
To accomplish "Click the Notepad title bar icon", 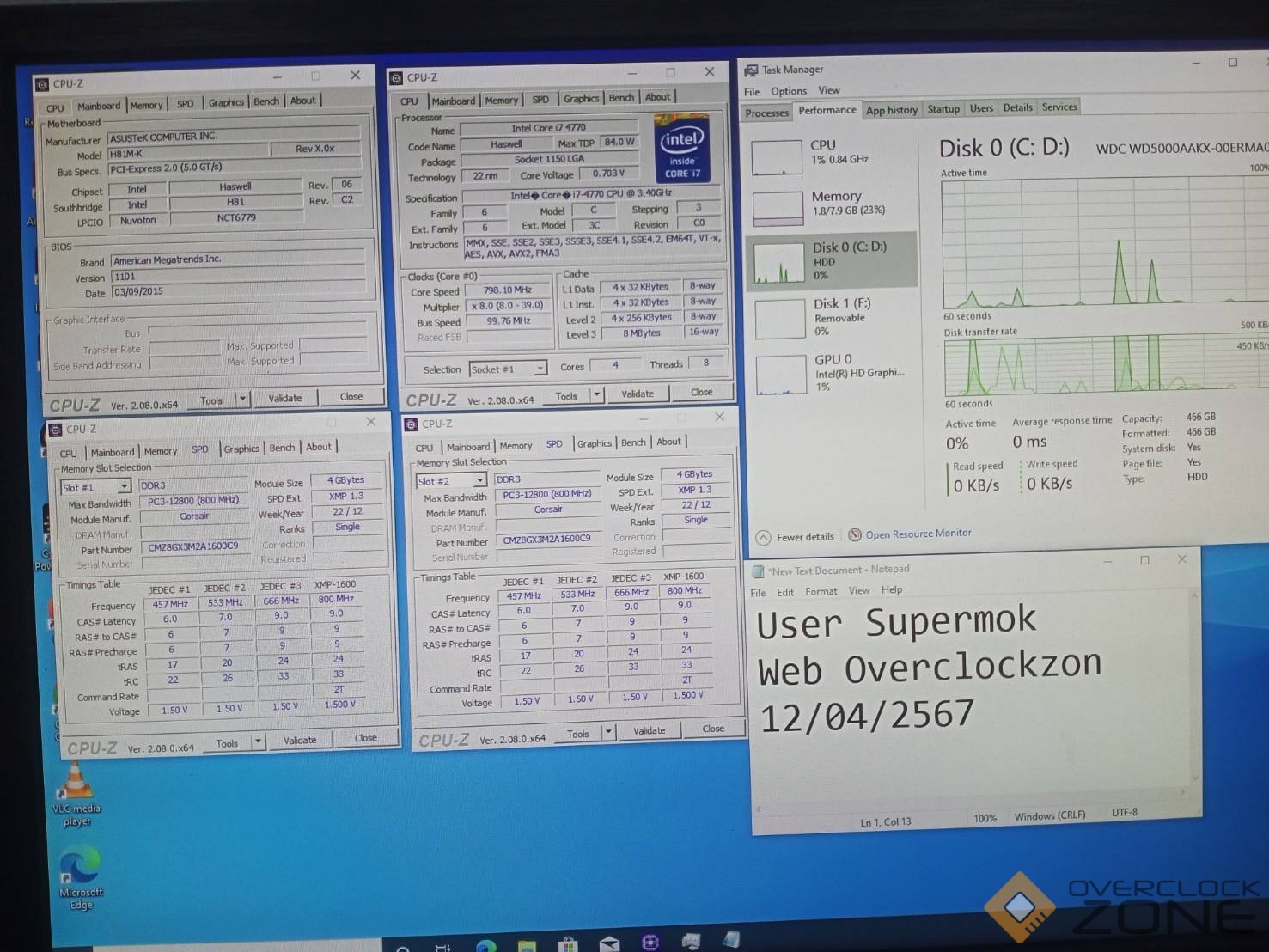I will coord(759,571).
